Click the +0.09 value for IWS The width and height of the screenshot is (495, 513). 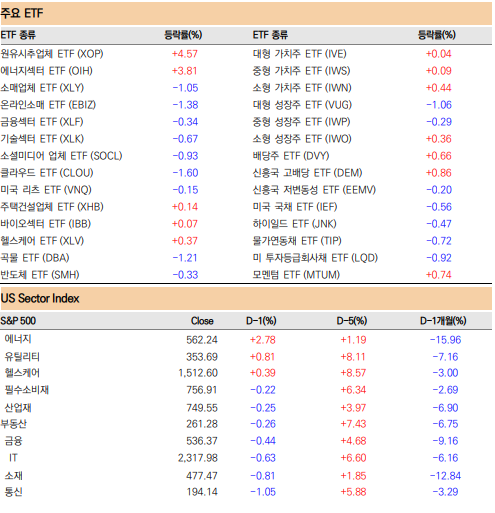click(x=439, y=71)
